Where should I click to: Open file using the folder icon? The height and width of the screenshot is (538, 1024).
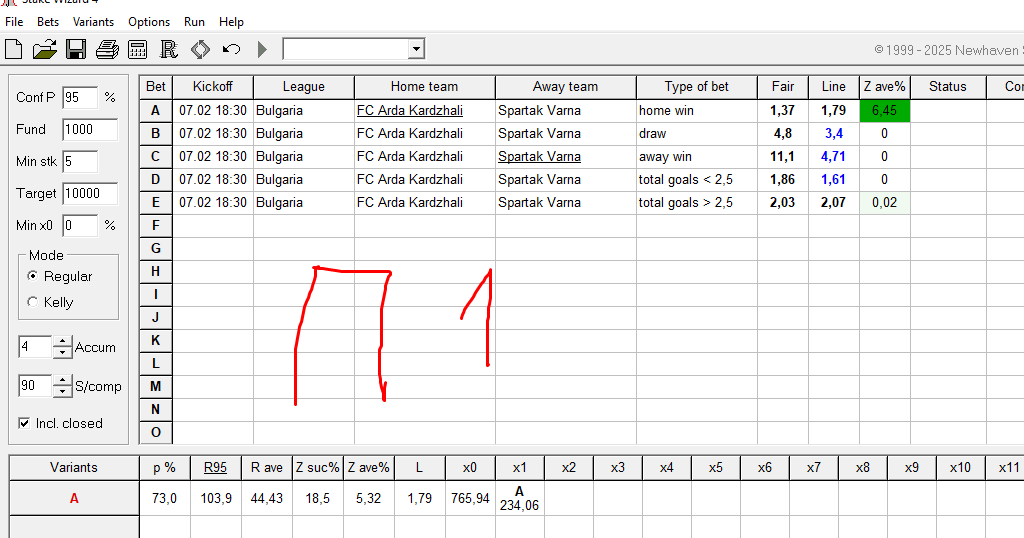(x=44, y=49)
